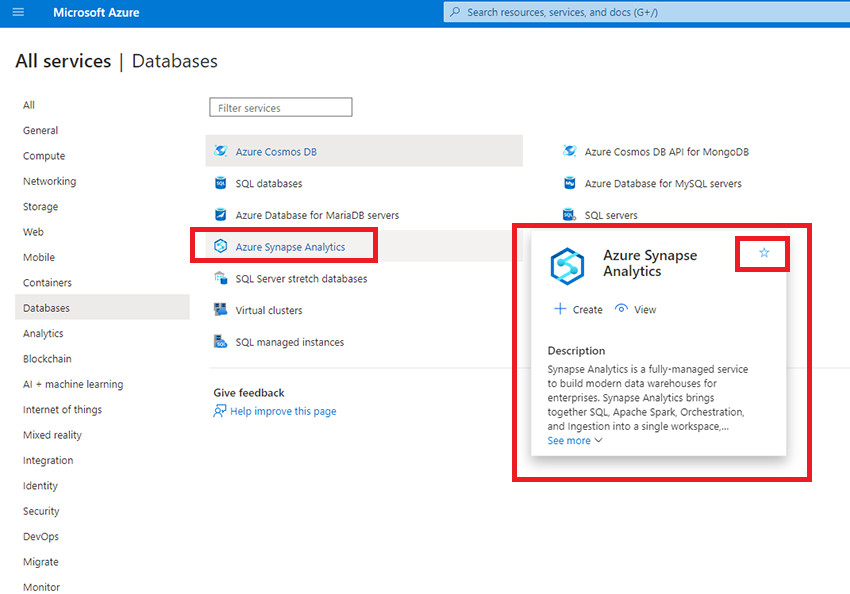Viewport: 850px width, 594px height.
Task: Open Internet of things category
Action: 62,410
